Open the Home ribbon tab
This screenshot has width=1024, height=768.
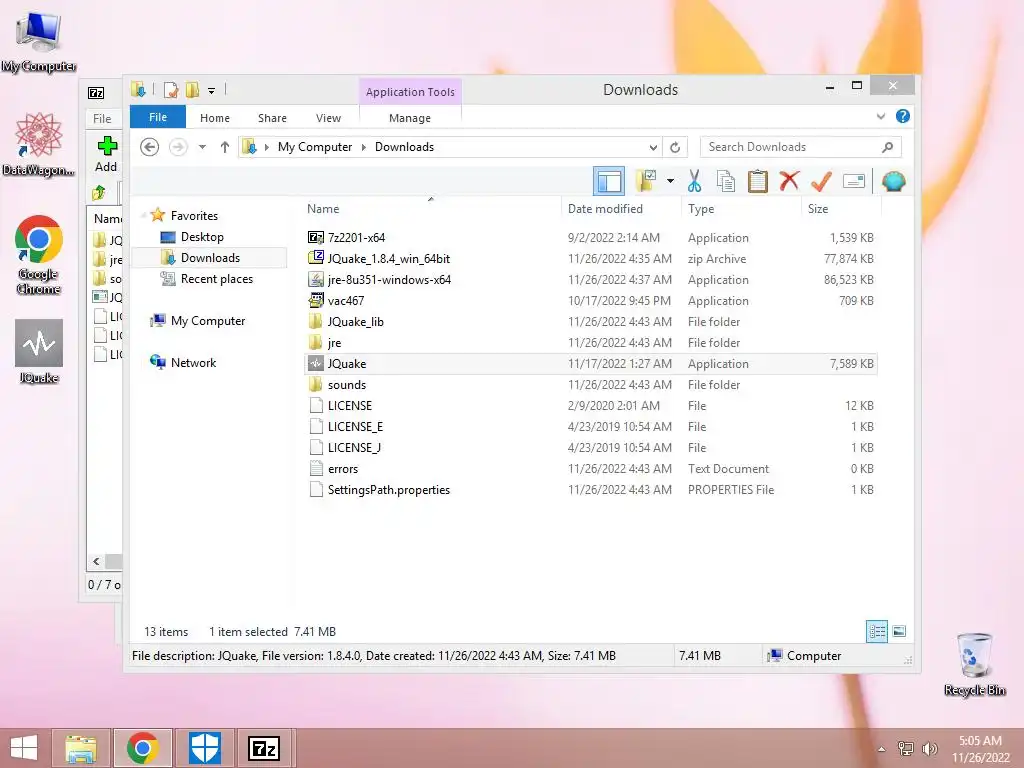pos(215,118)
